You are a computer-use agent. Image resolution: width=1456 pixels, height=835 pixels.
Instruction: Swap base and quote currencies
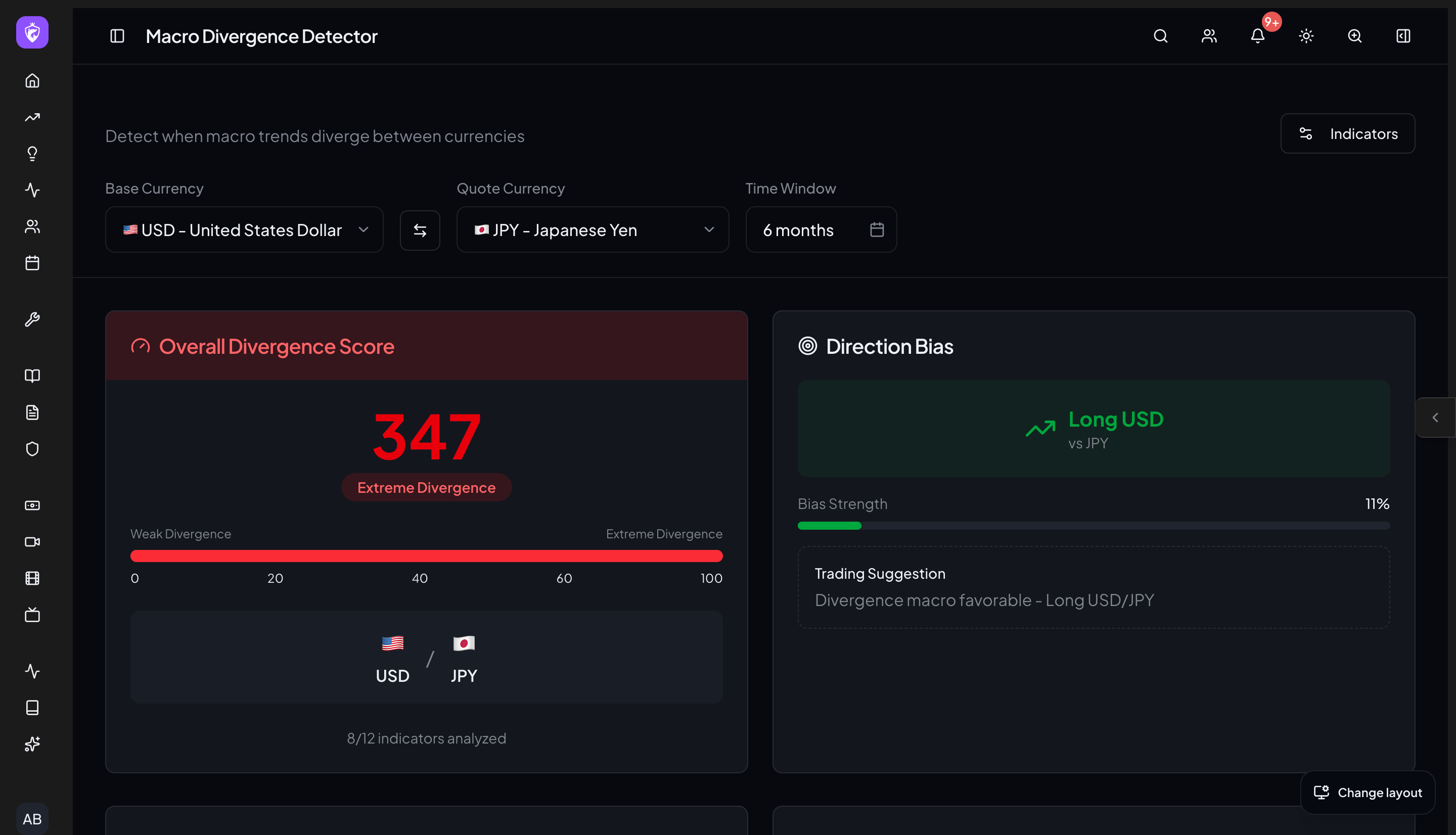[420, 230]
